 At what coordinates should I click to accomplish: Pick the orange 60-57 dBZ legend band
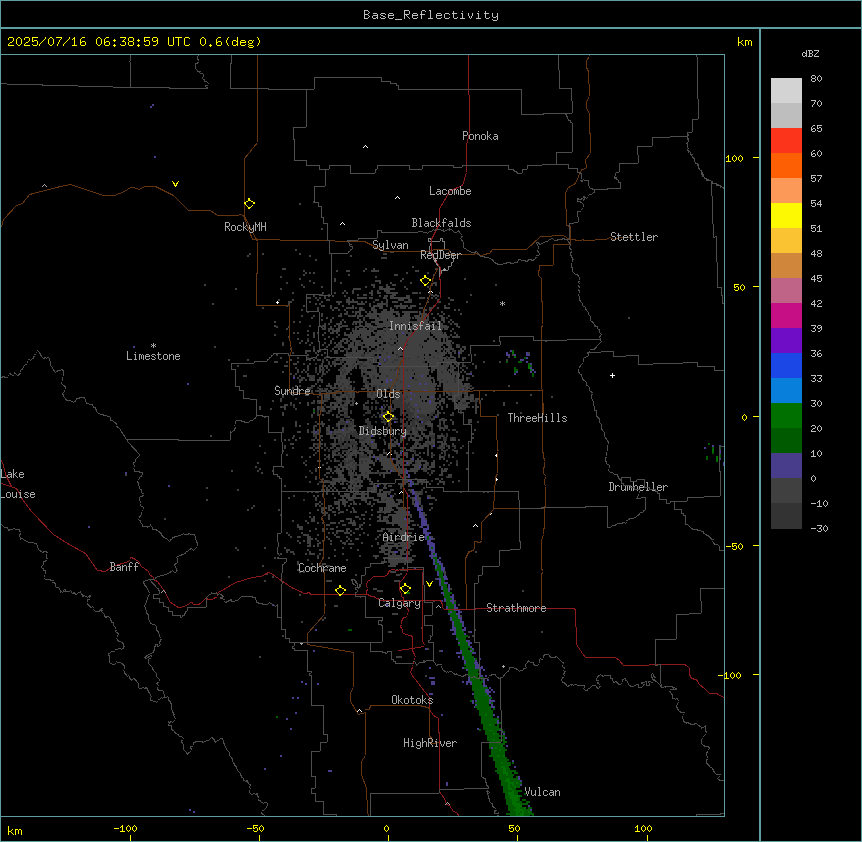[786, 165]
